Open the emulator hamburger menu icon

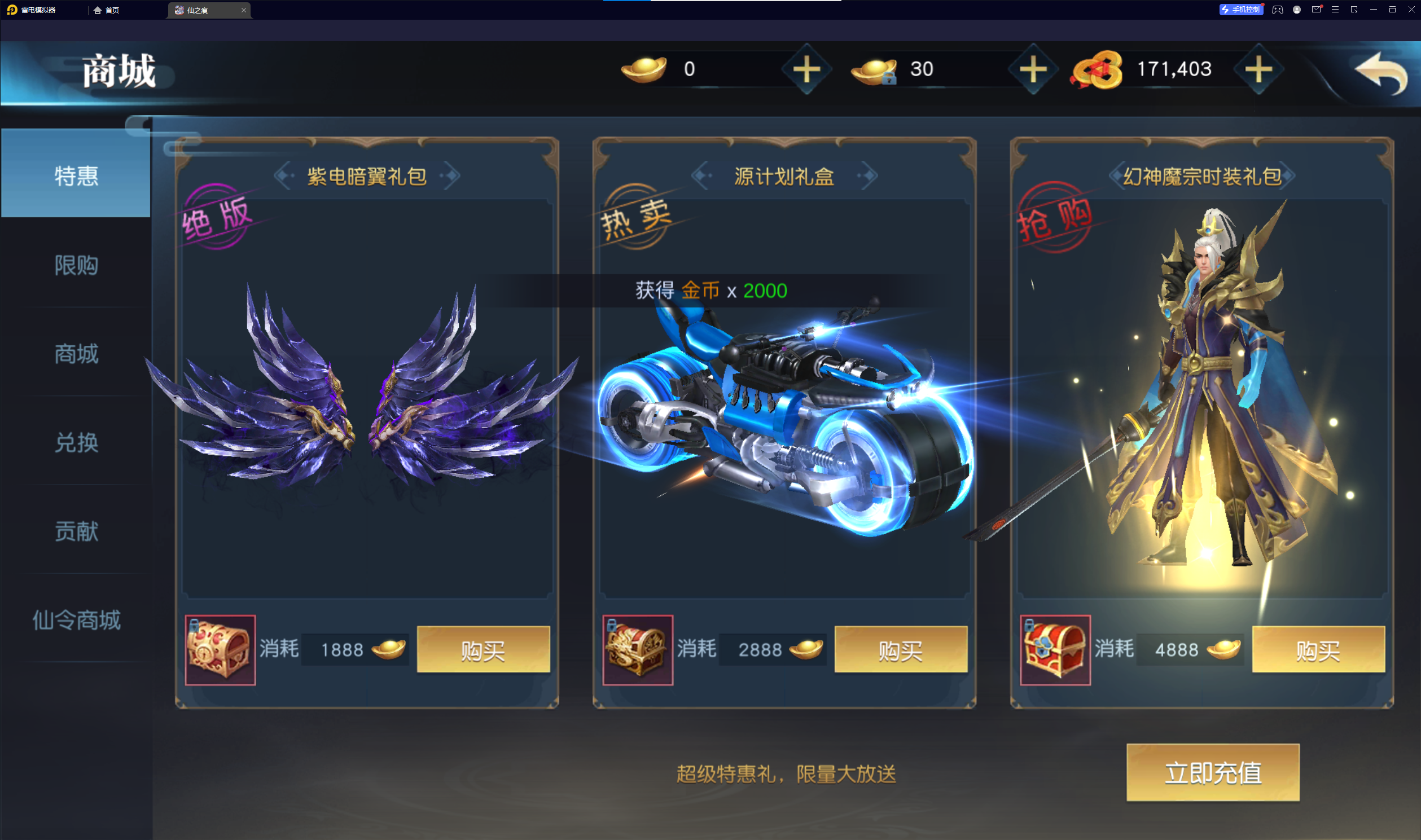[x=1335, y=10]
